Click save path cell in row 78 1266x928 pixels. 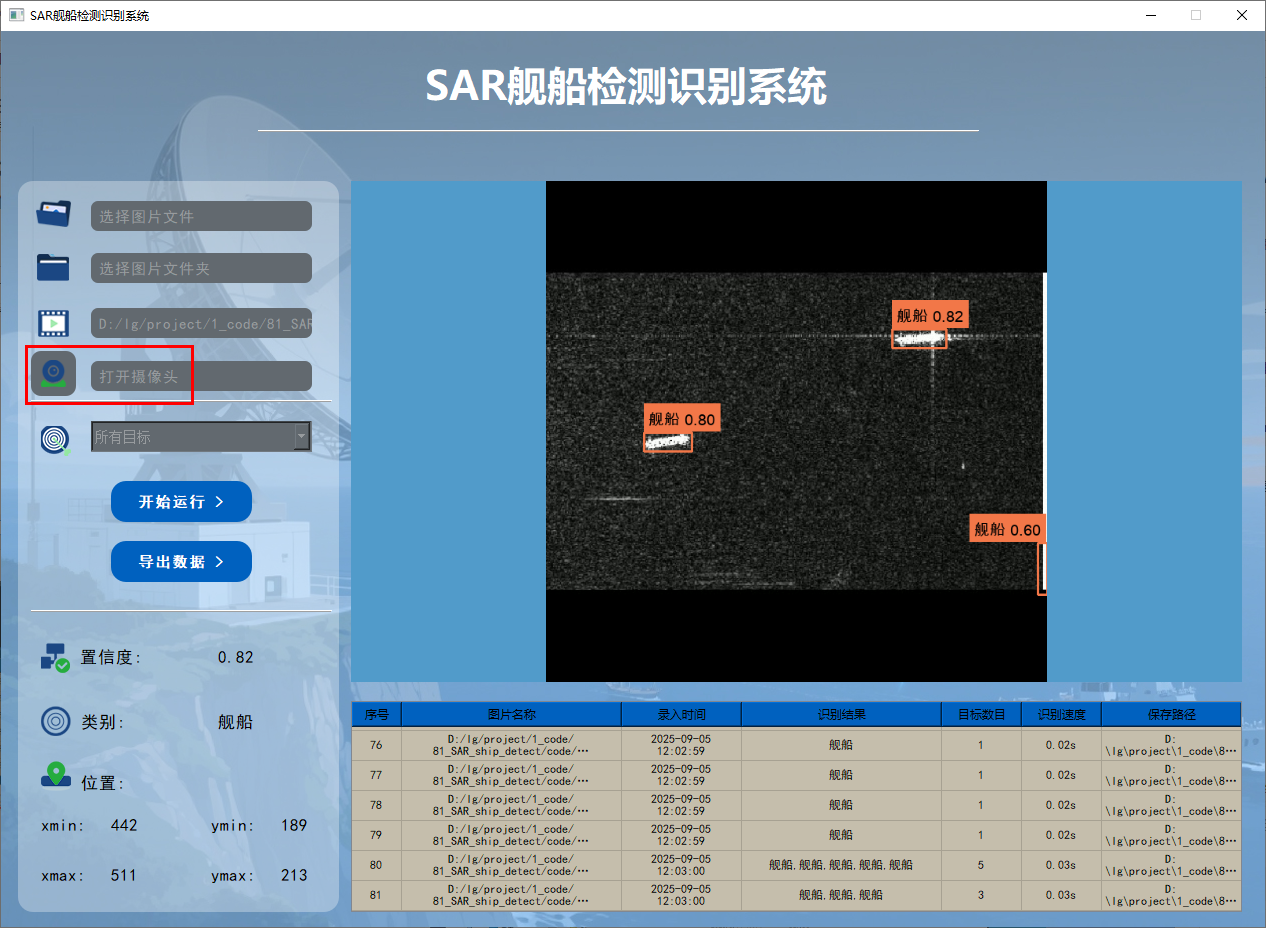(x=1171, y=805)
